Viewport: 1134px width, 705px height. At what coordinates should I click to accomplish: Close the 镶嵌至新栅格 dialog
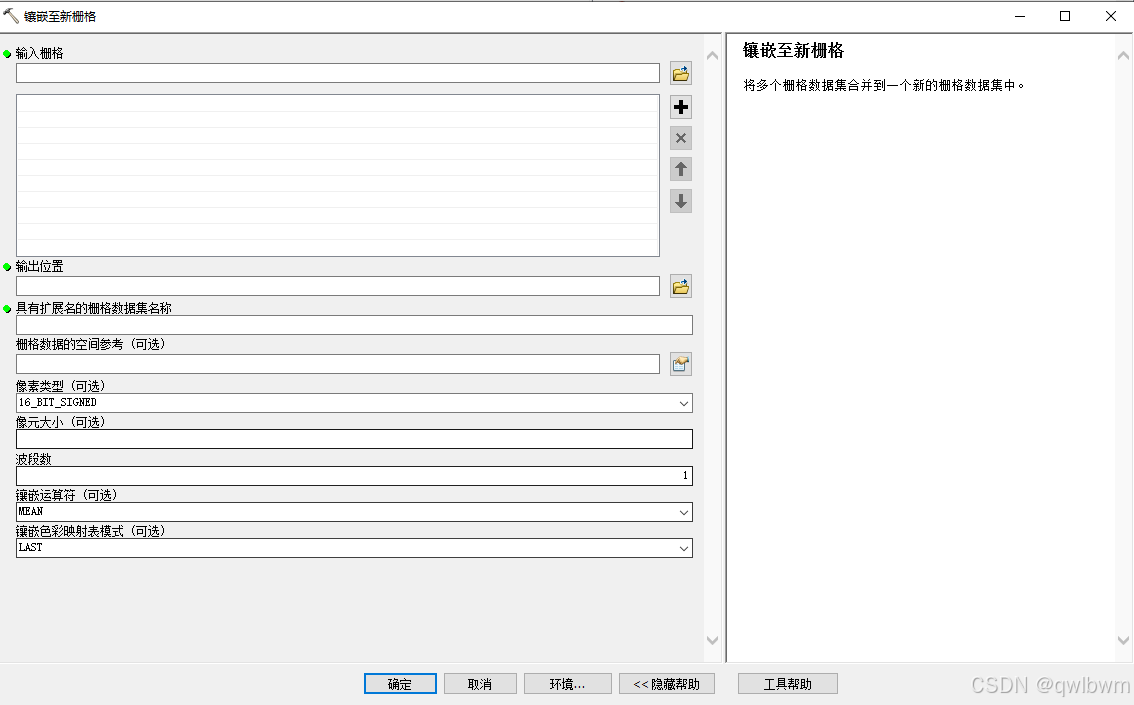[1111, 16]
